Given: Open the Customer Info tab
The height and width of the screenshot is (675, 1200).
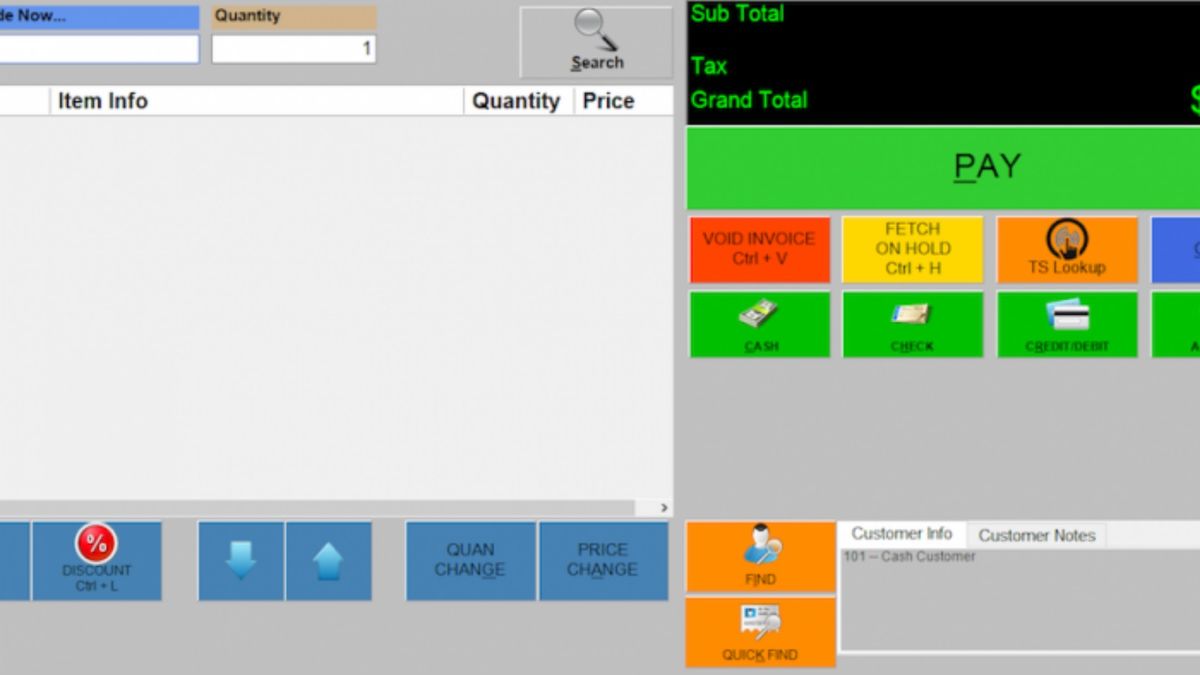Looking at the screenshot, I should 902,533.
